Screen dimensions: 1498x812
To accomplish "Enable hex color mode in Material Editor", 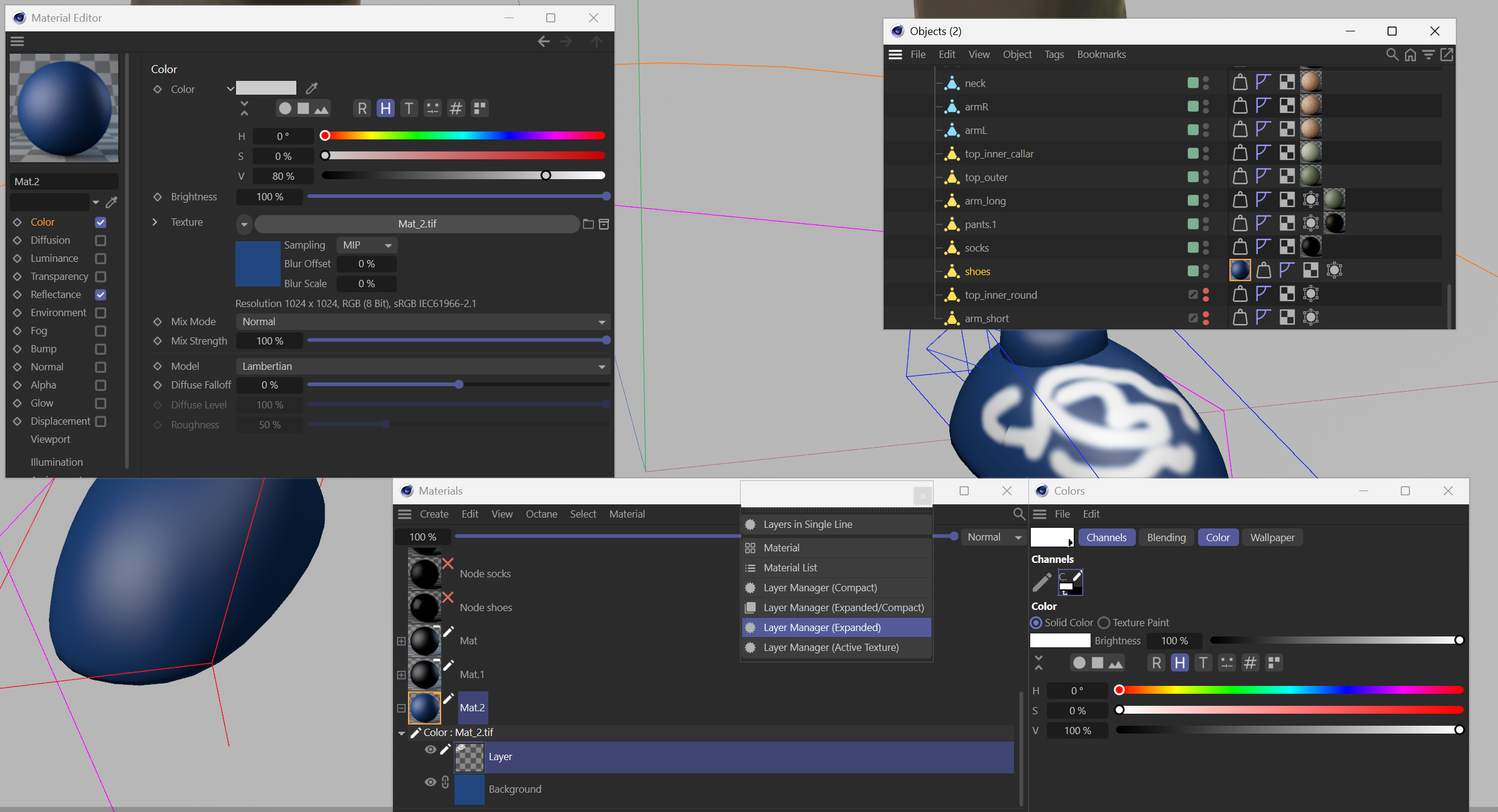I will pyautogui.click(x=456, y=109).
